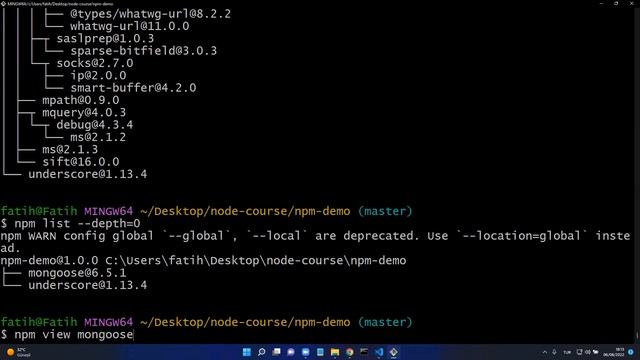Click the text 'sift@16.0.0'
The width and height of the screenshot is (640, 360).
tap(81, 162)
